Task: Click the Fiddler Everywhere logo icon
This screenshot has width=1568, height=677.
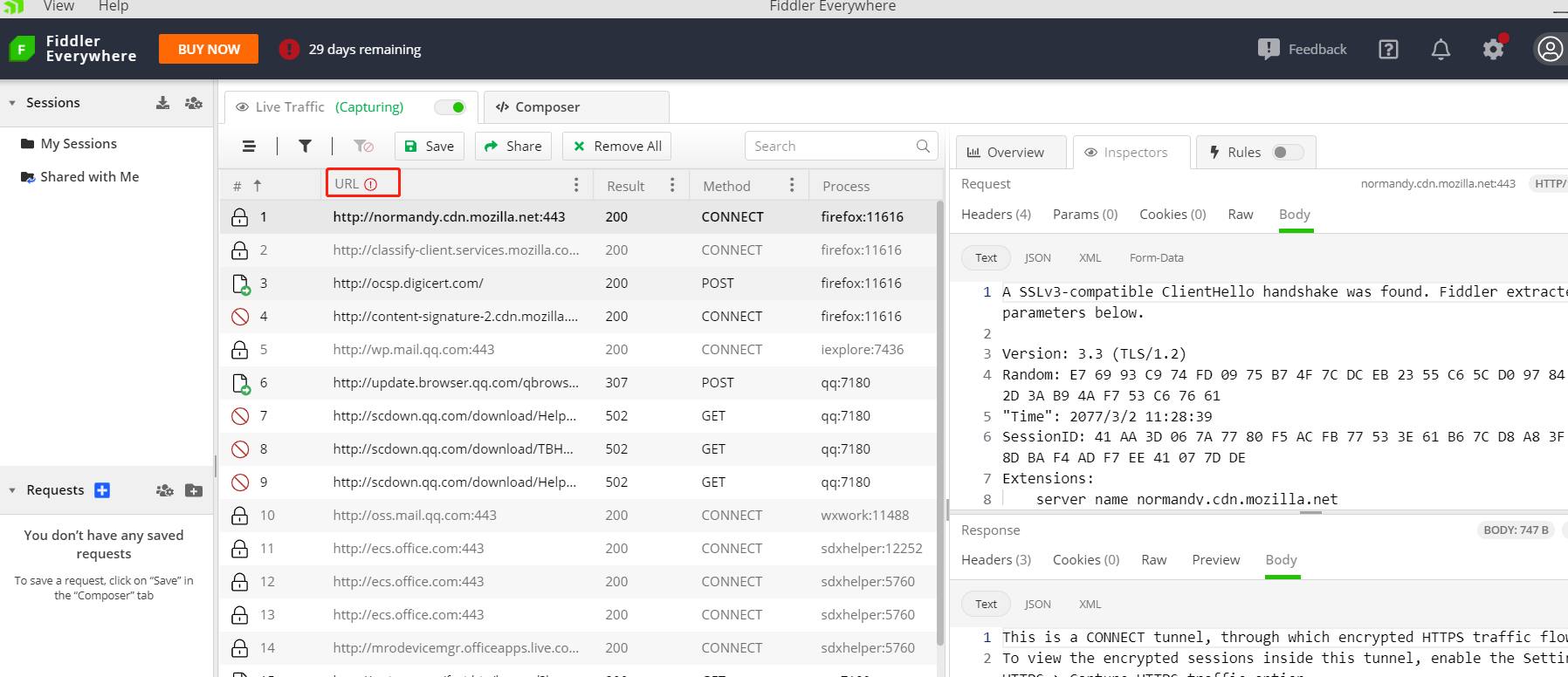Action: tap(22, 49)
